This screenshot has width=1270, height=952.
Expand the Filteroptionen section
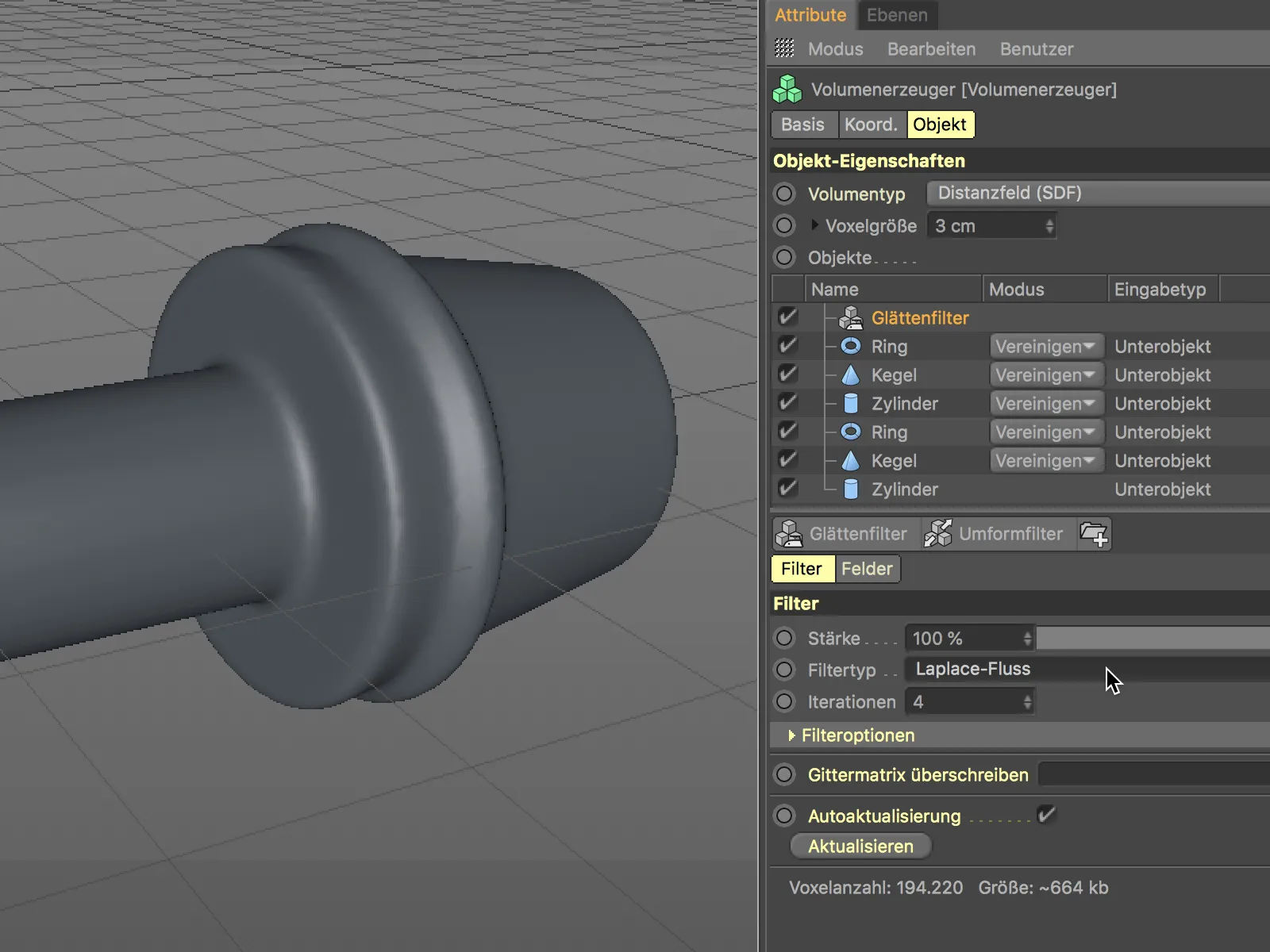pyautogui.click(x=791, y=735)
